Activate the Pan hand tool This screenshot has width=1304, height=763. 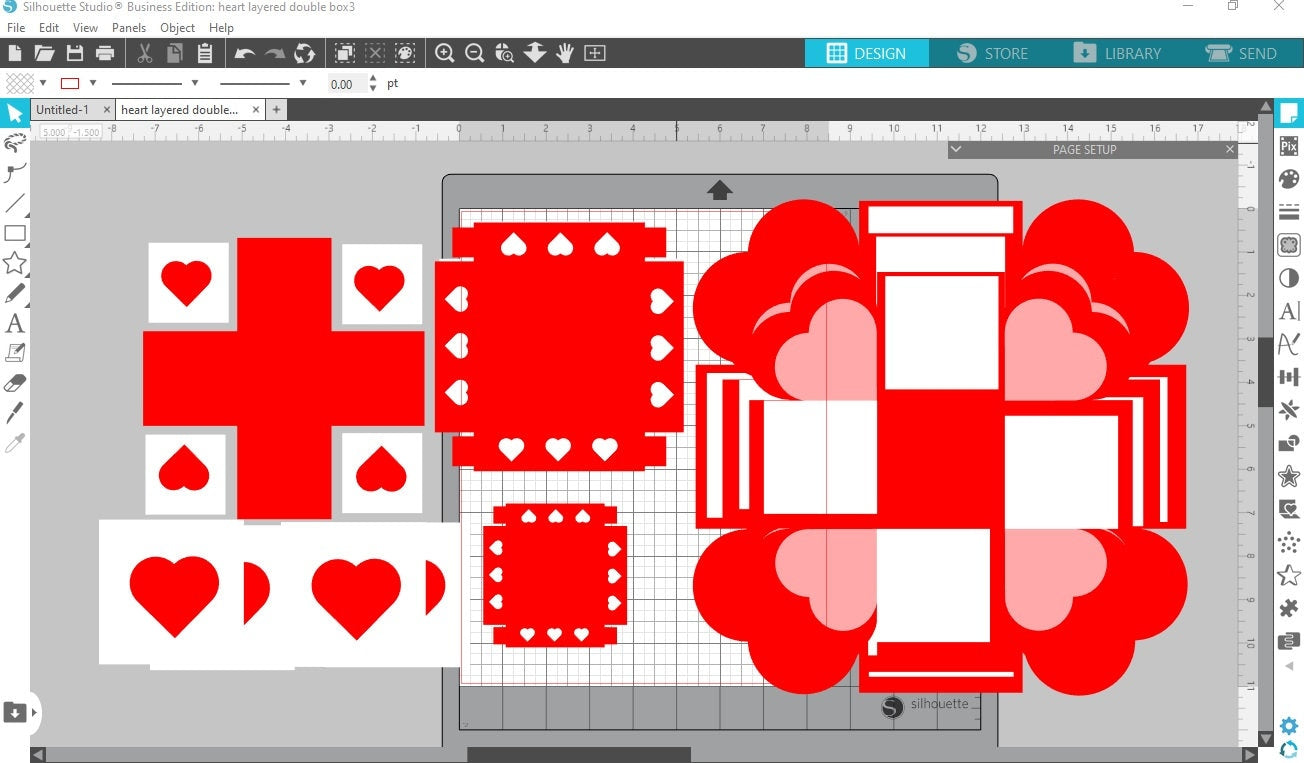tap(565, 53)
